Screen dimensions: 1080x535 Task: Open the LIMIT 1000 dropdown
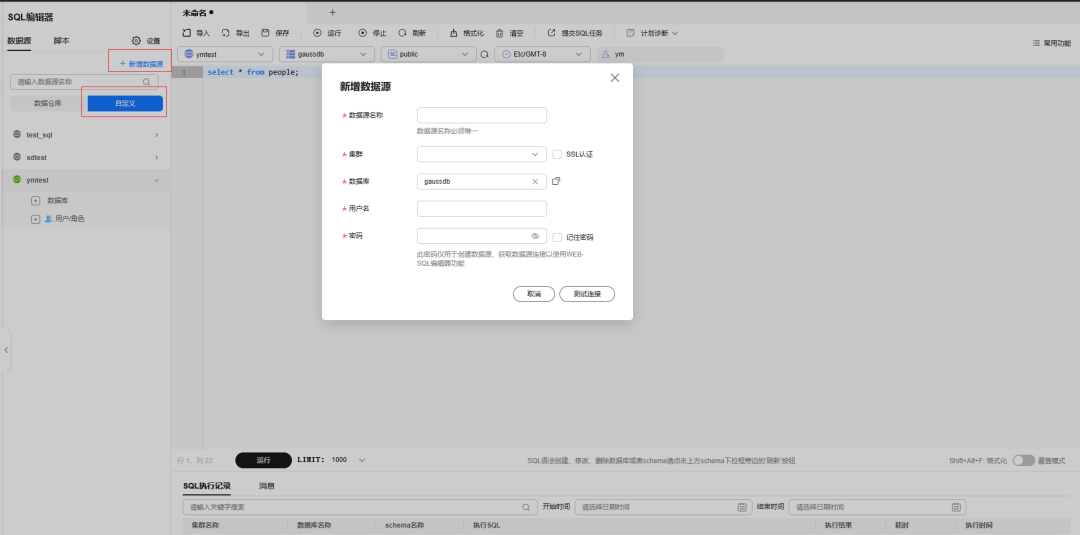pos(348,459)
